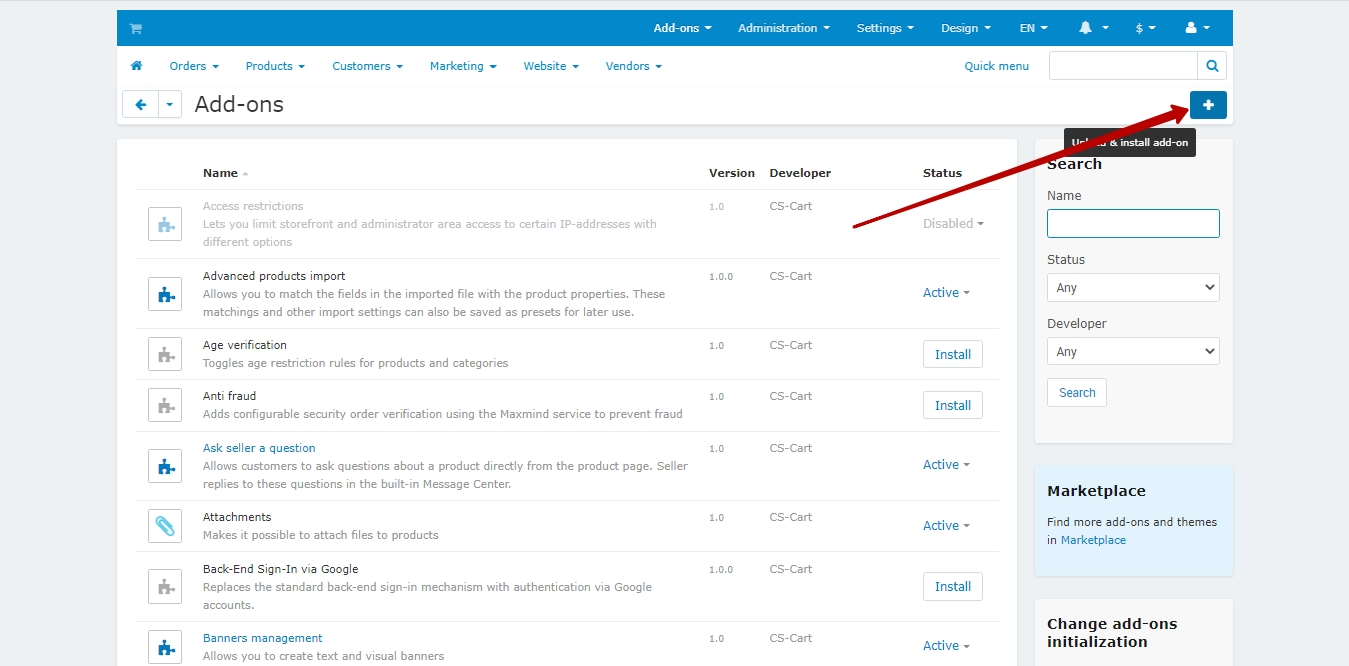Click the search magnifier button
Screen dimensions: 1349x666
pos(1212,66)
